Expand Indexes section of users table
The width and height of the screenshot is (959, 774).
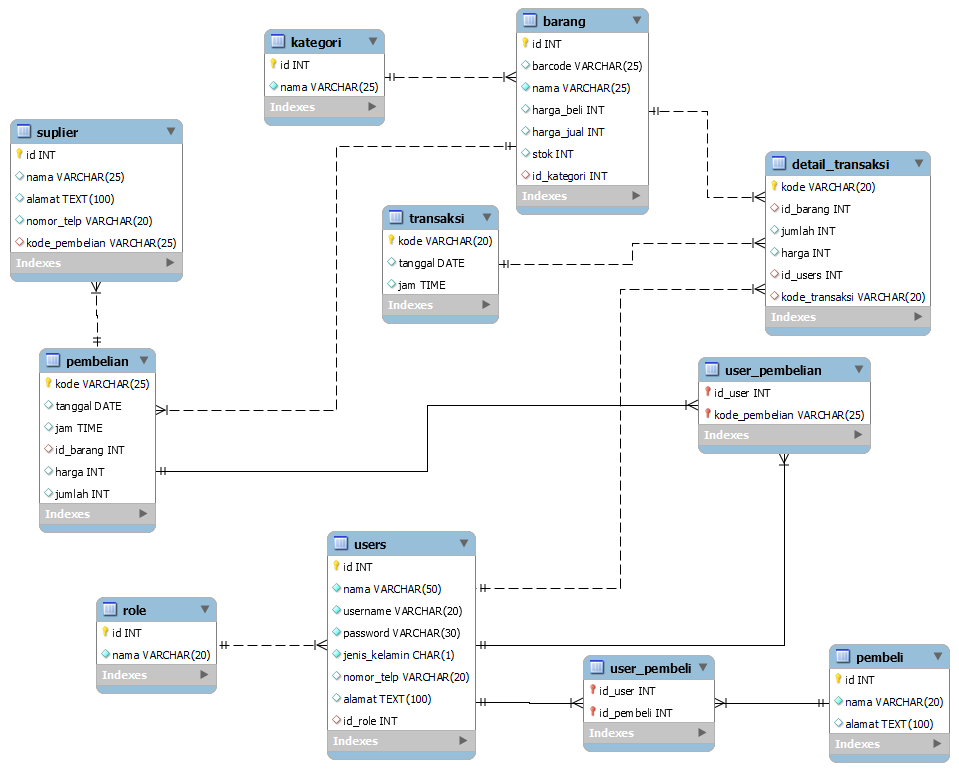click(x=462, y=741)
